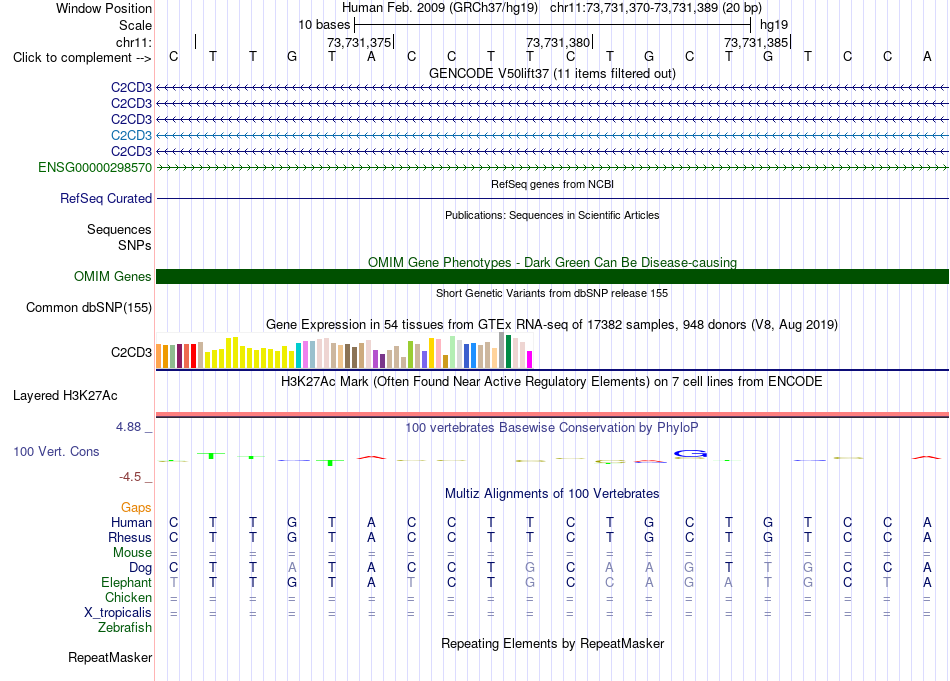
Task: Click the Common dbSNP(155) label
Action: coord(88,307)
